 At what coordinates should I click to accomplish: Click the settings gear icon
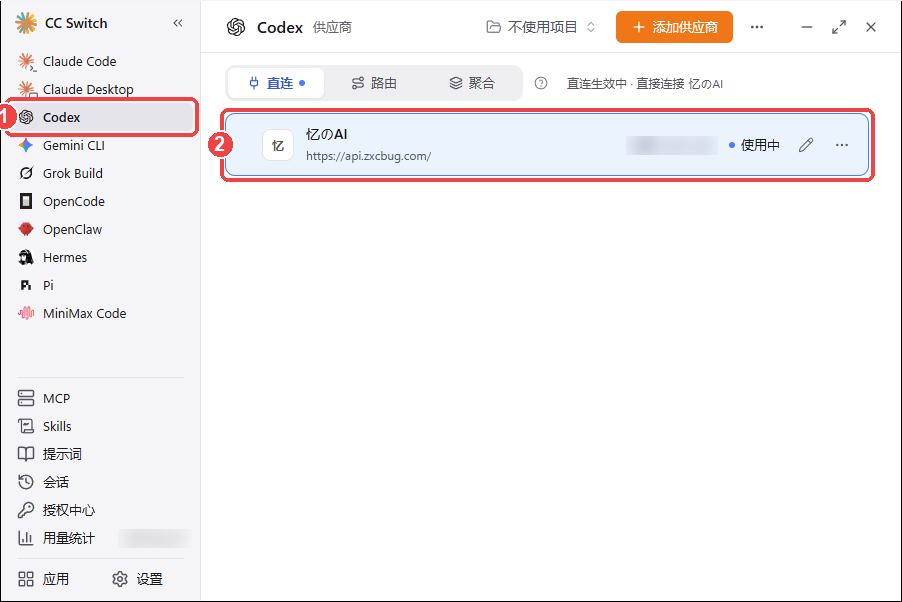(x=120, y=579)
